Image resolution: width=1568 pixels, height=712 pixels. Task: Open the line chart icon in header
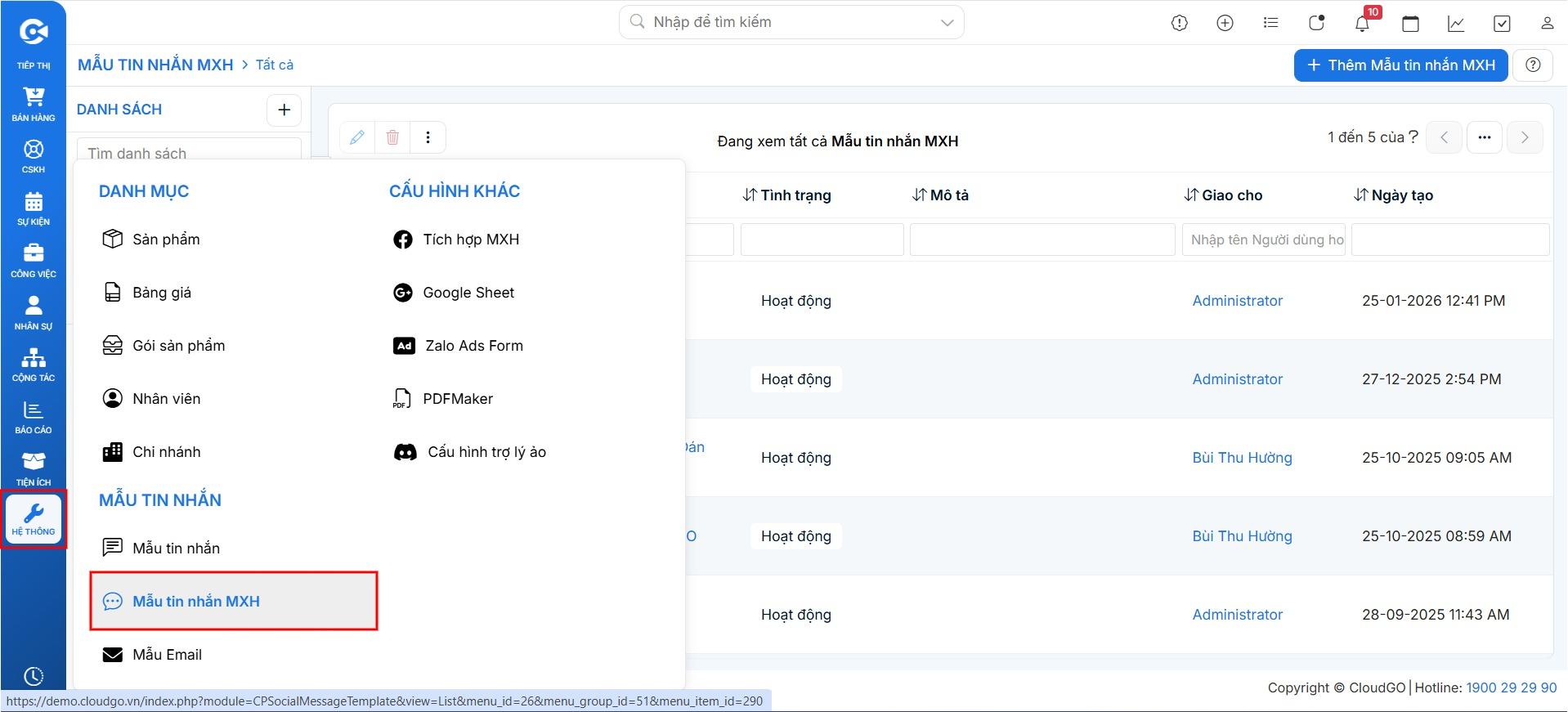point(1456,23)
